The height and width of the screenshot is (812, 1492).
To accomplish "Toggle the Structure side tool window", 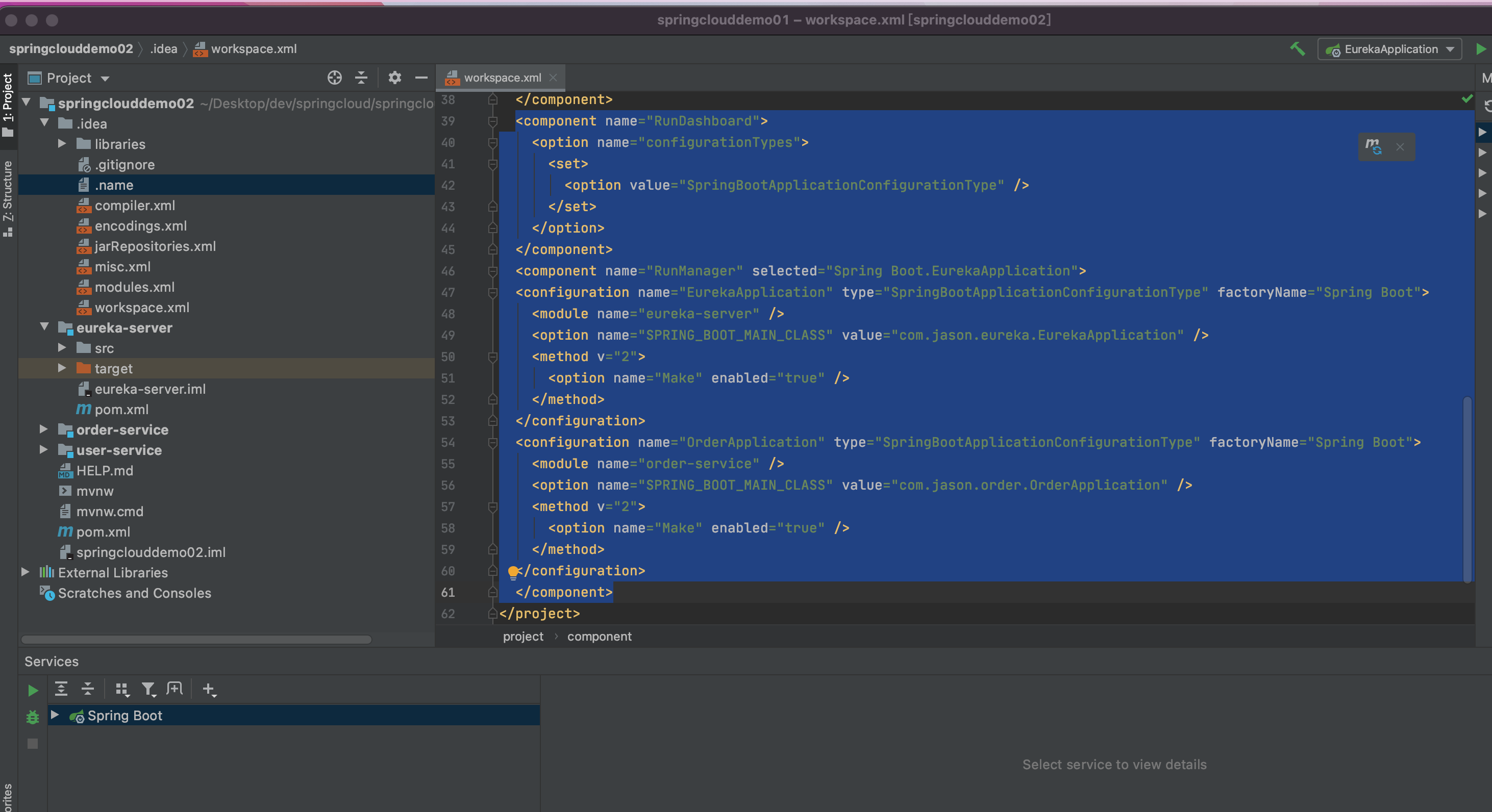I will point(8,197).
